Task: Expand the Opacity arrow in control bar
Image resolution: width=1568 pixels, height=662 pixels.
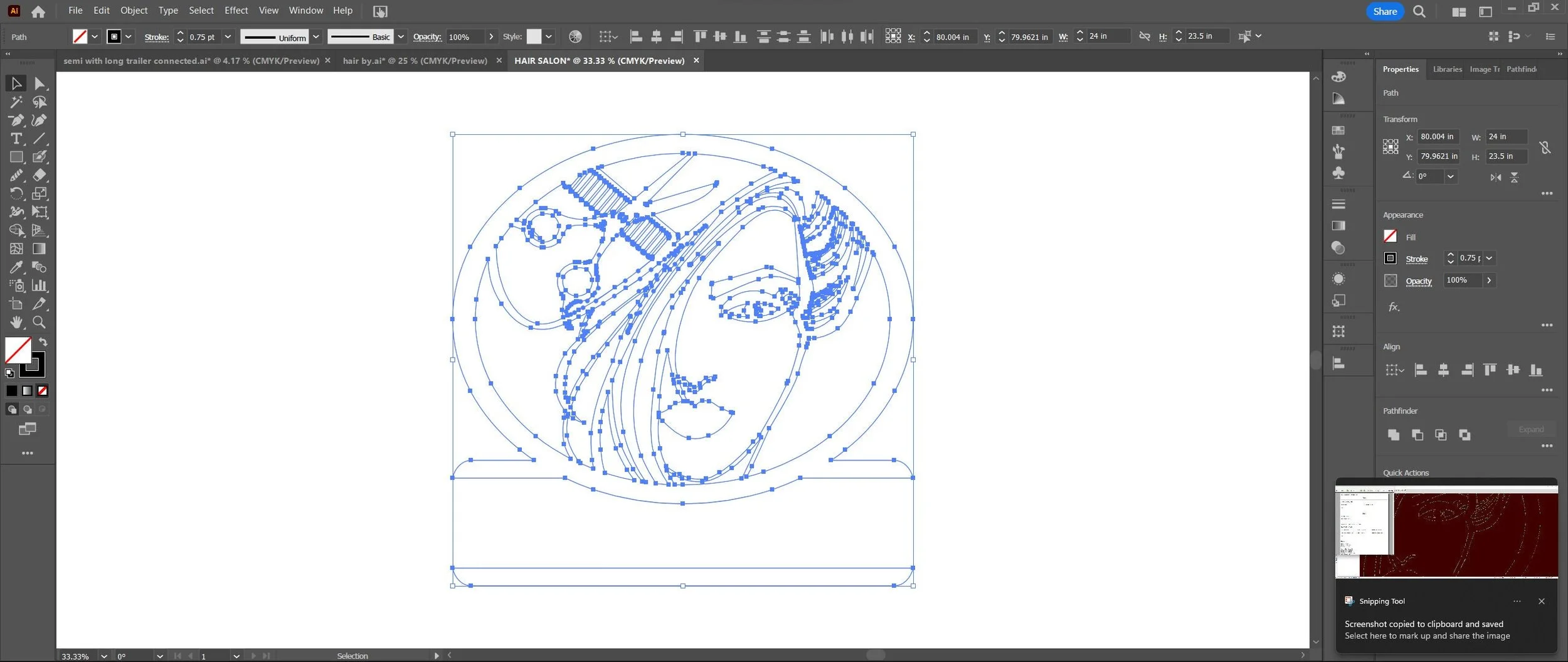Action: (491, 36)
